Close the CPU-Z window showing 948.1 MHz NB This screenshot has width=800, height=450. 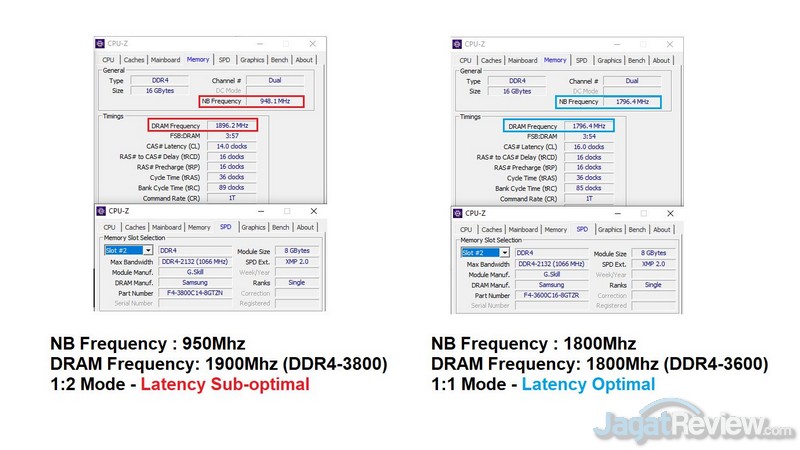313,44
